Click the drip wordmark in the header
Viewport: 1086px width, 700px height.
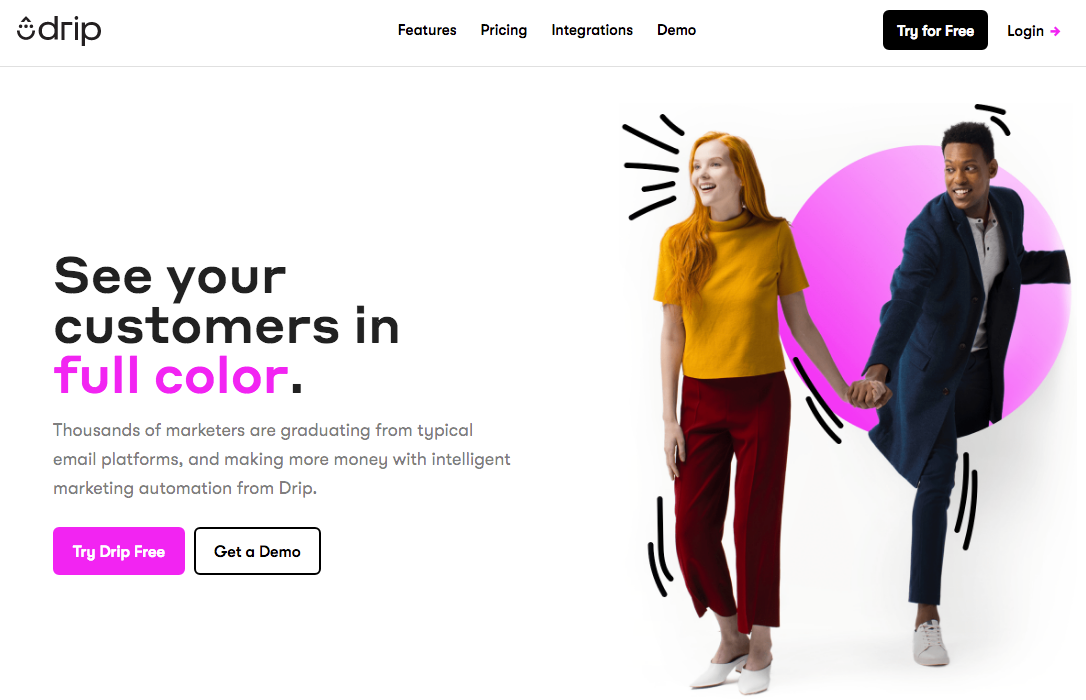pos(69,30)
